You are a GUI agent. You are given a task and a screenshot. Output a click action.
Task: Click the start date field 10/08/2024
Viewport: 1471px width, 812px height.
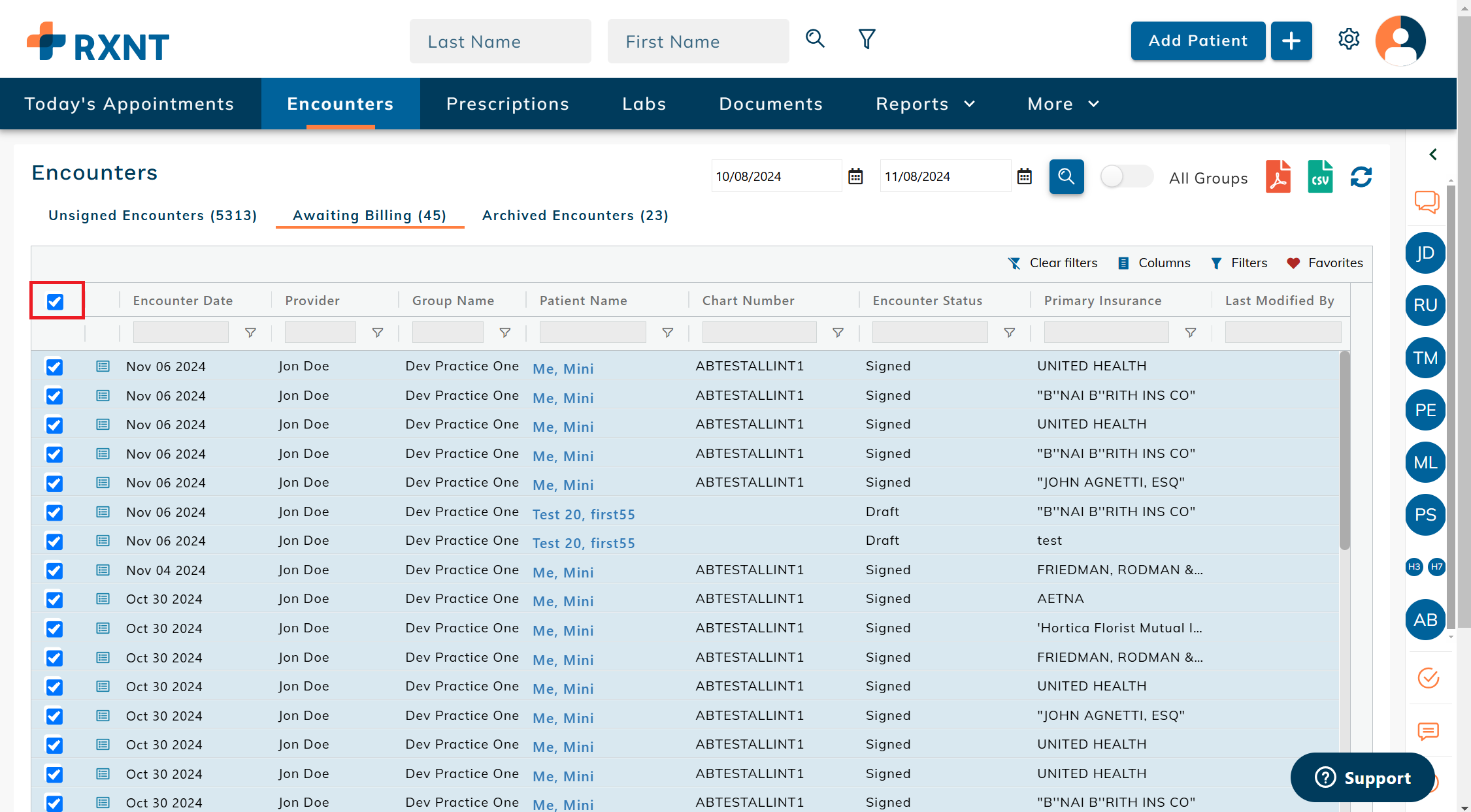(x=776, y=176)
